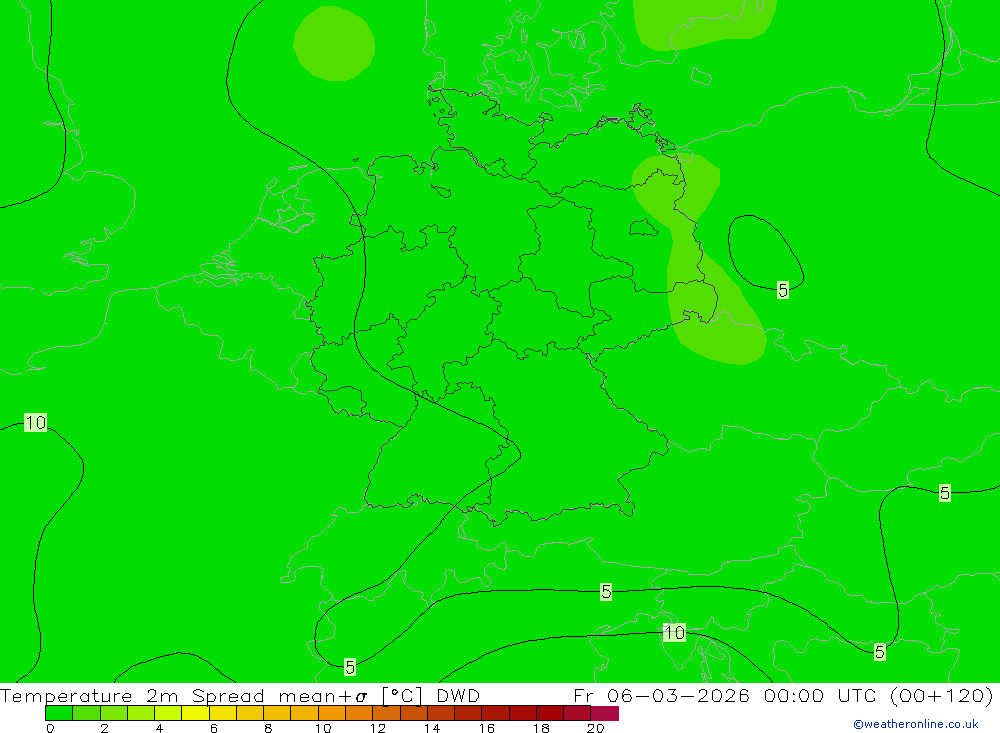1000x733 pixels.
Task: Click the legend scale number '20'
Action: (x=595, y=728)
